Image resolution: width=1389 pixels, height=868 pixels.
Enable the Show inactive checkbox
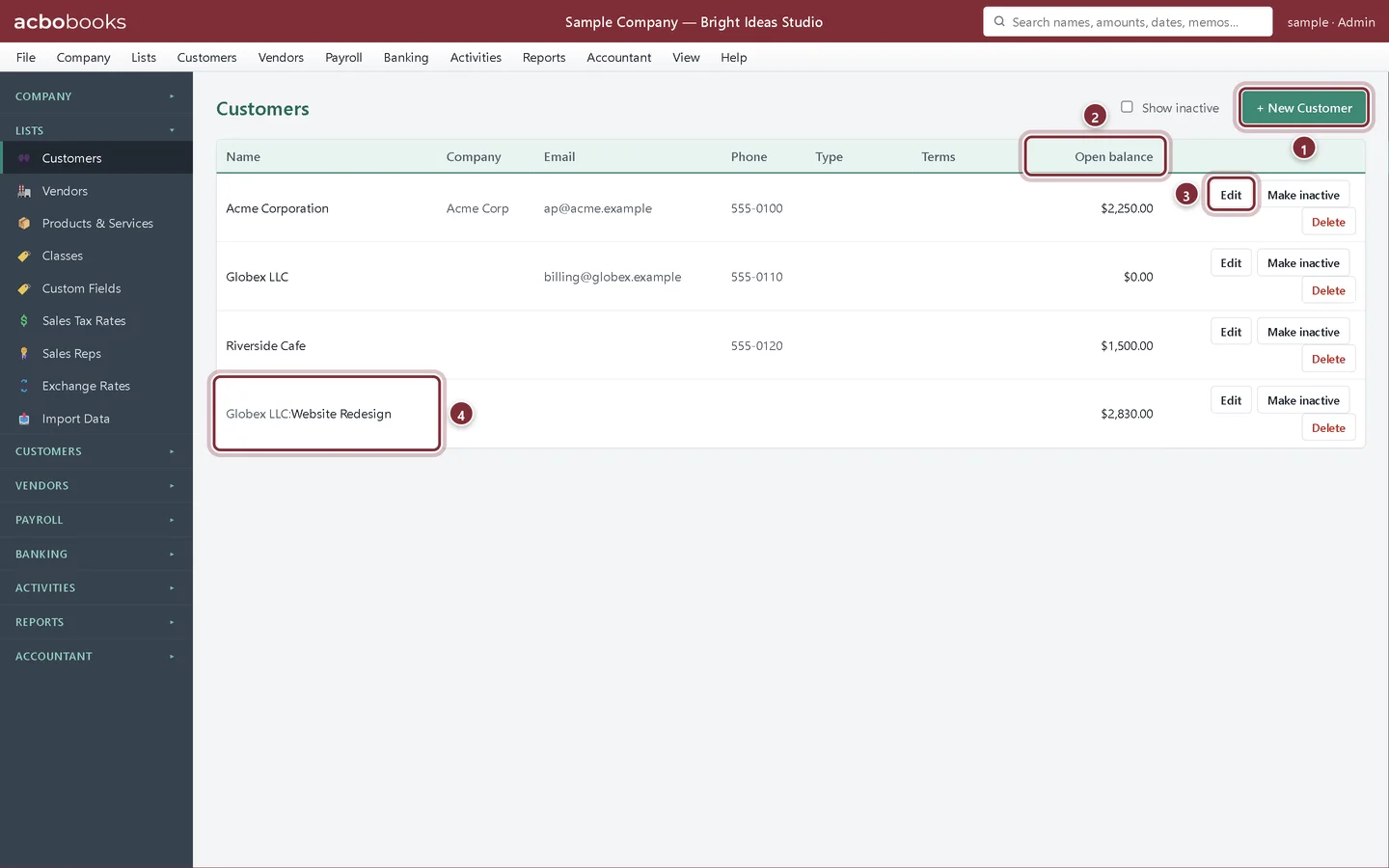1127,107
